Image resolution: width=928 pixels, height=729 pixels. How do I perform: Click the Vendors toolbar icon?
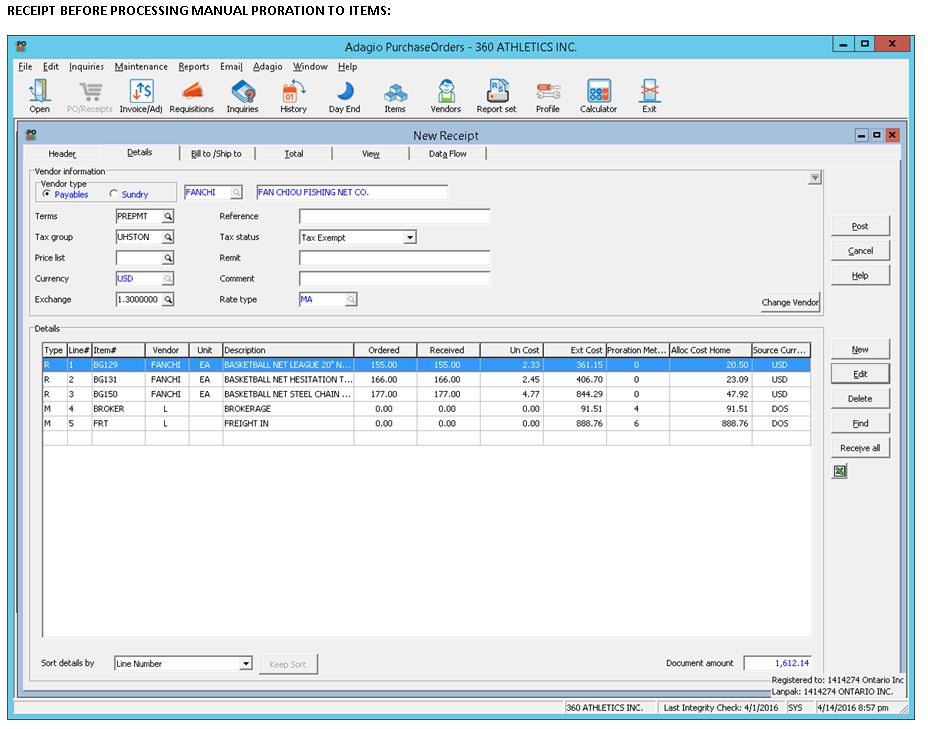click(x=445, y=95)
